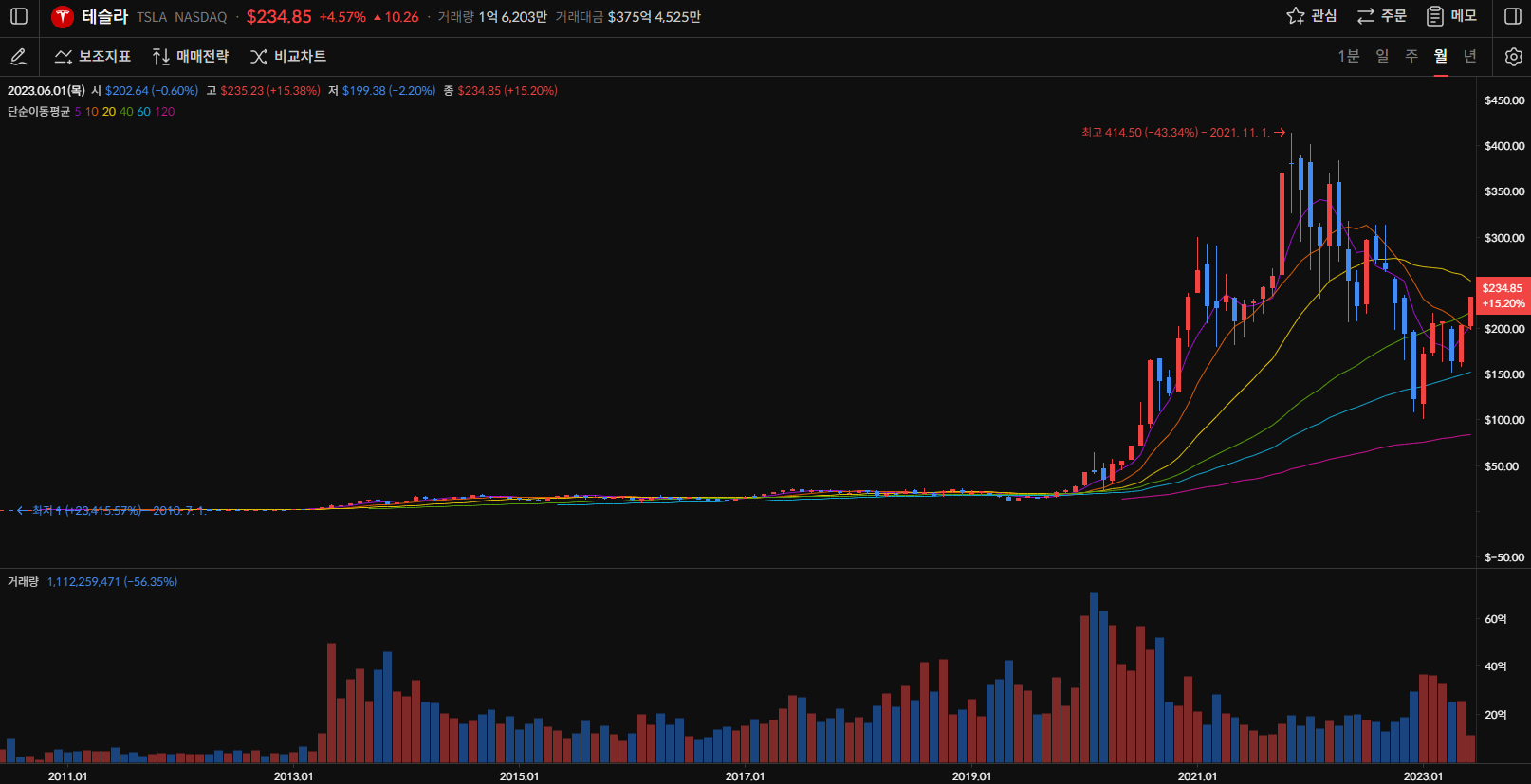This screenshot has width=1531, height=784.
Task: Click the Tesla logo icon
Action: pyautogui.click(x=63, y=16)
